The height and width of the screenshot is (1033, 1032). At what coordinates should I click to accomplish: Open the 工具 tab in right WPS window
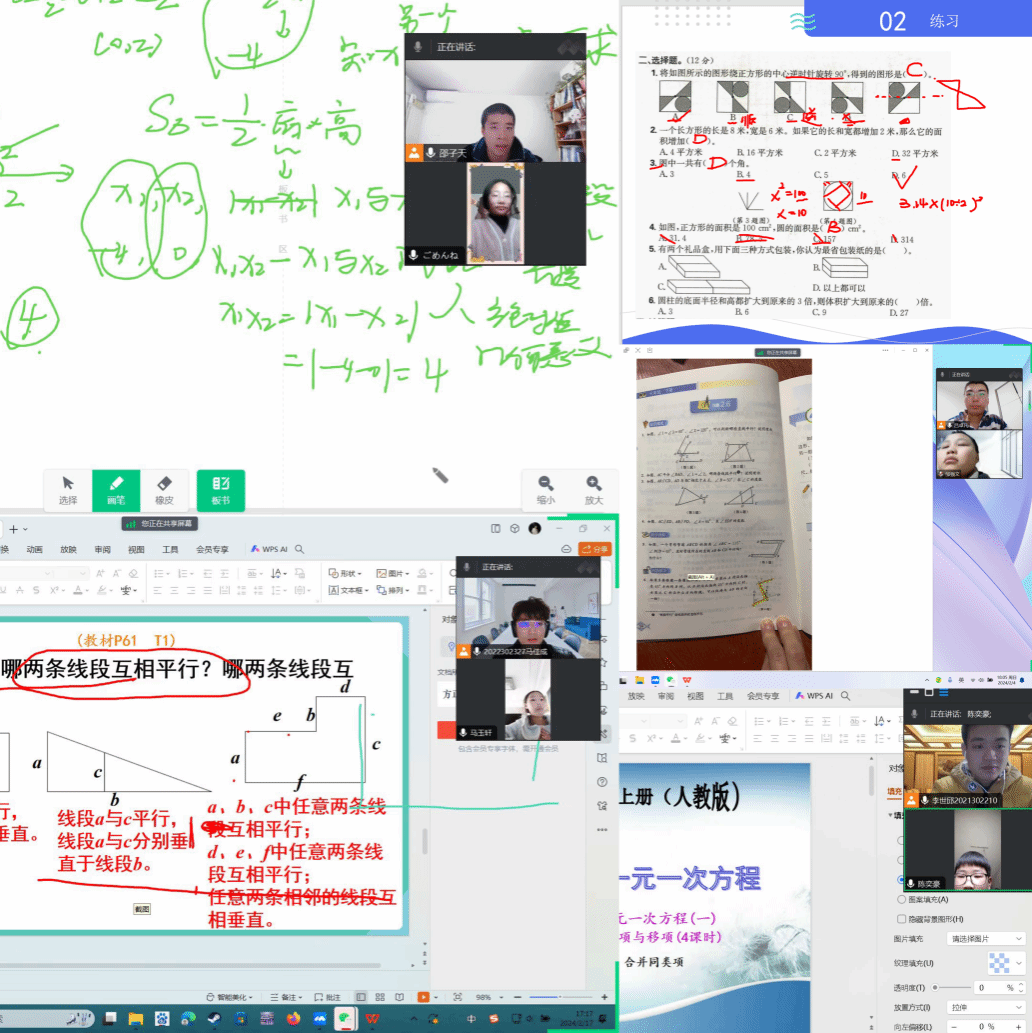(x=725, y=696)
